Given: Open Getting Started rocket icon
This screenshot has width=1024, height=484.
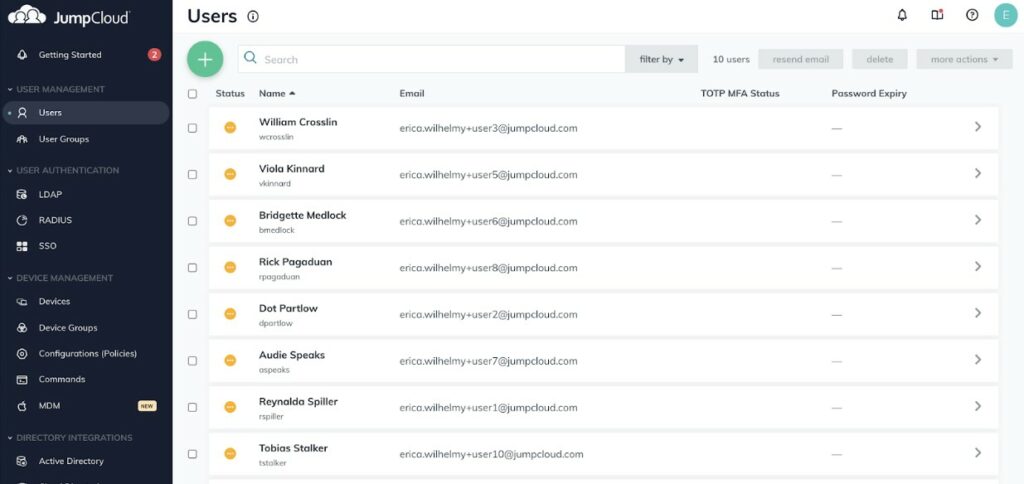Looking at the screenshot, I should (x=22, y=55).
